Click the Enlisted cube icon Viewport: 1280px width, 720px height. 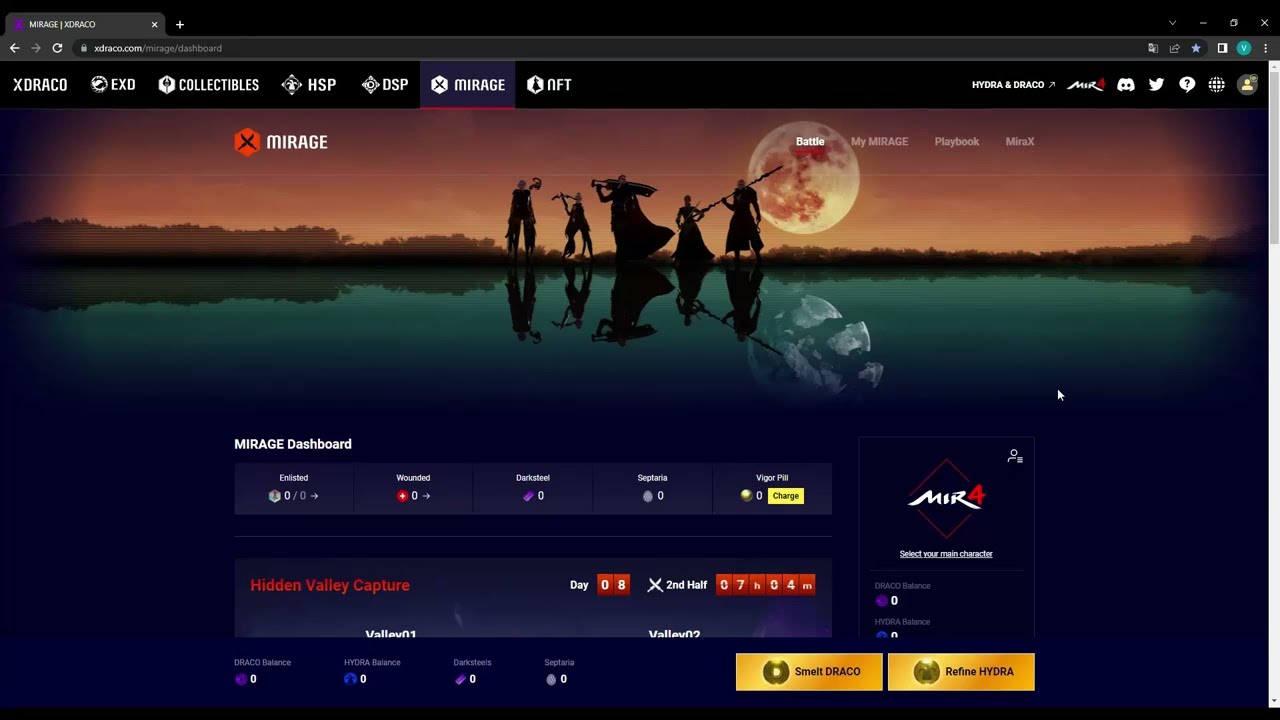pos(275,496)
